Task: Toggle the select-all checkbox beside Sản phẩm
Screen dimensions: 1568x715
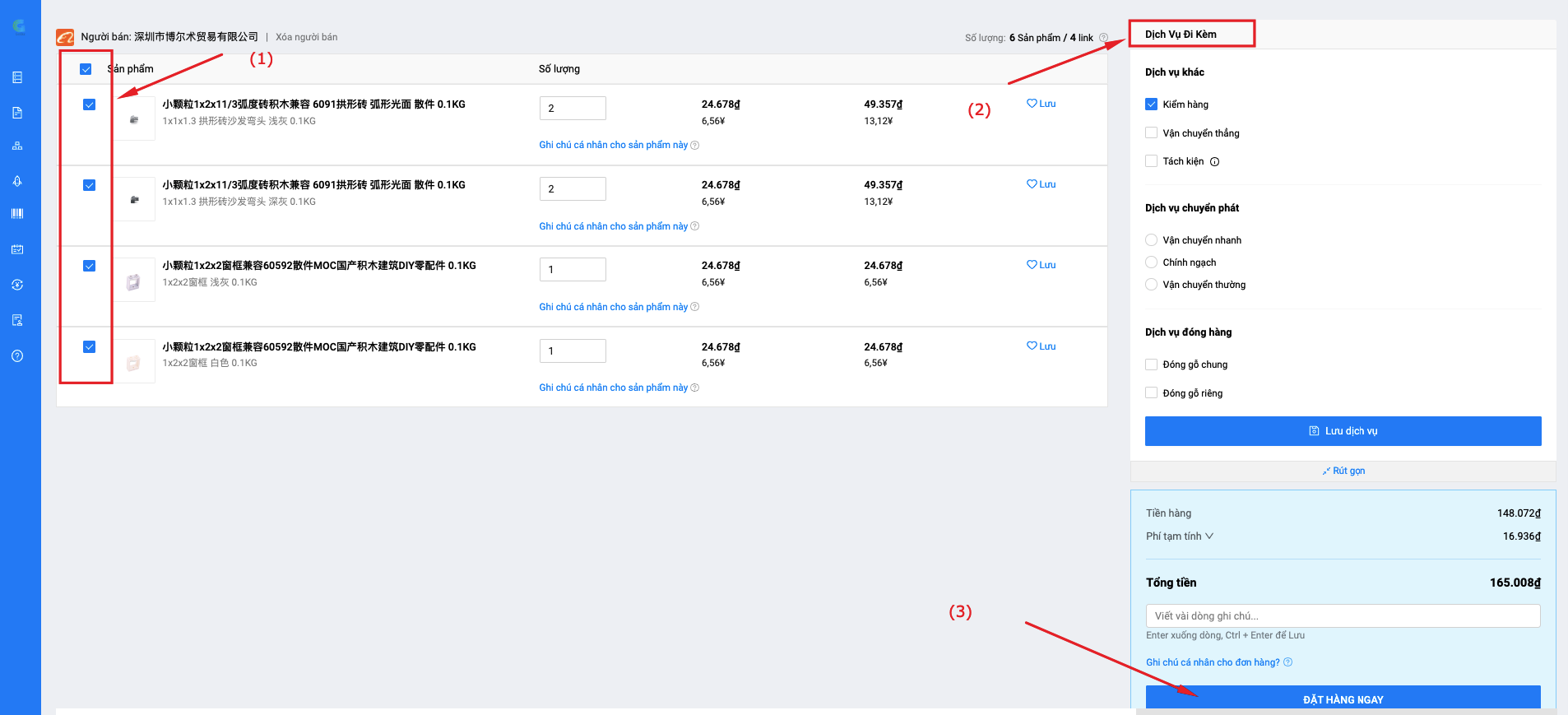Action: click(86, 69)
